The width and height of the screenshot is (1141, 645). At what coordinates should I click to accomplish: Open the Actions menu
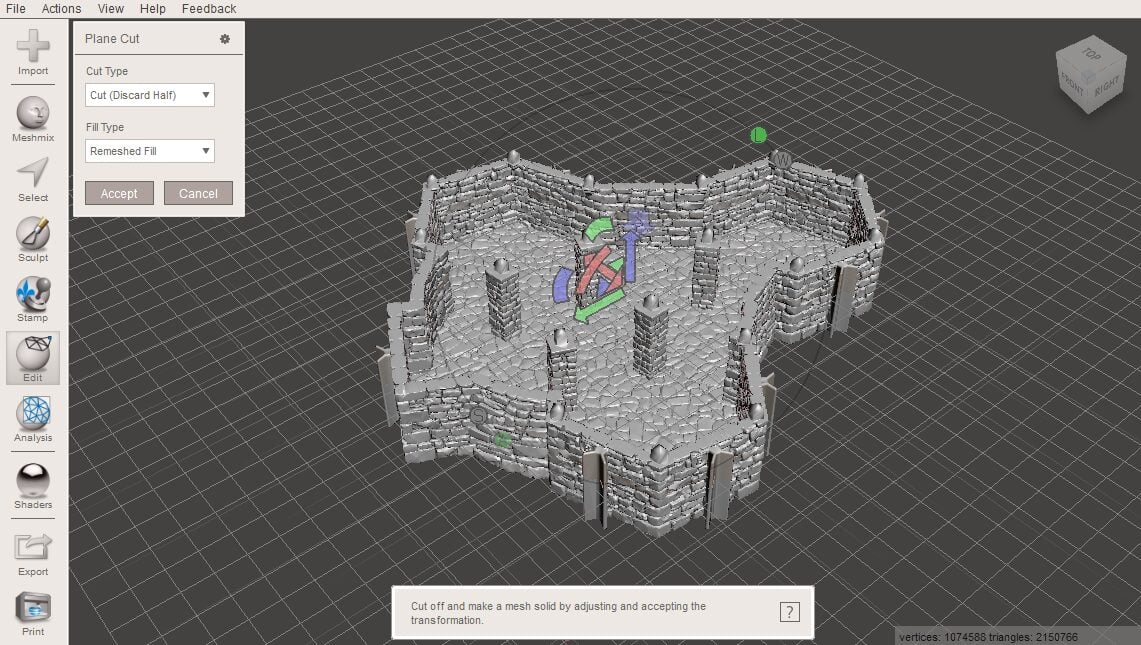[61, 9]
